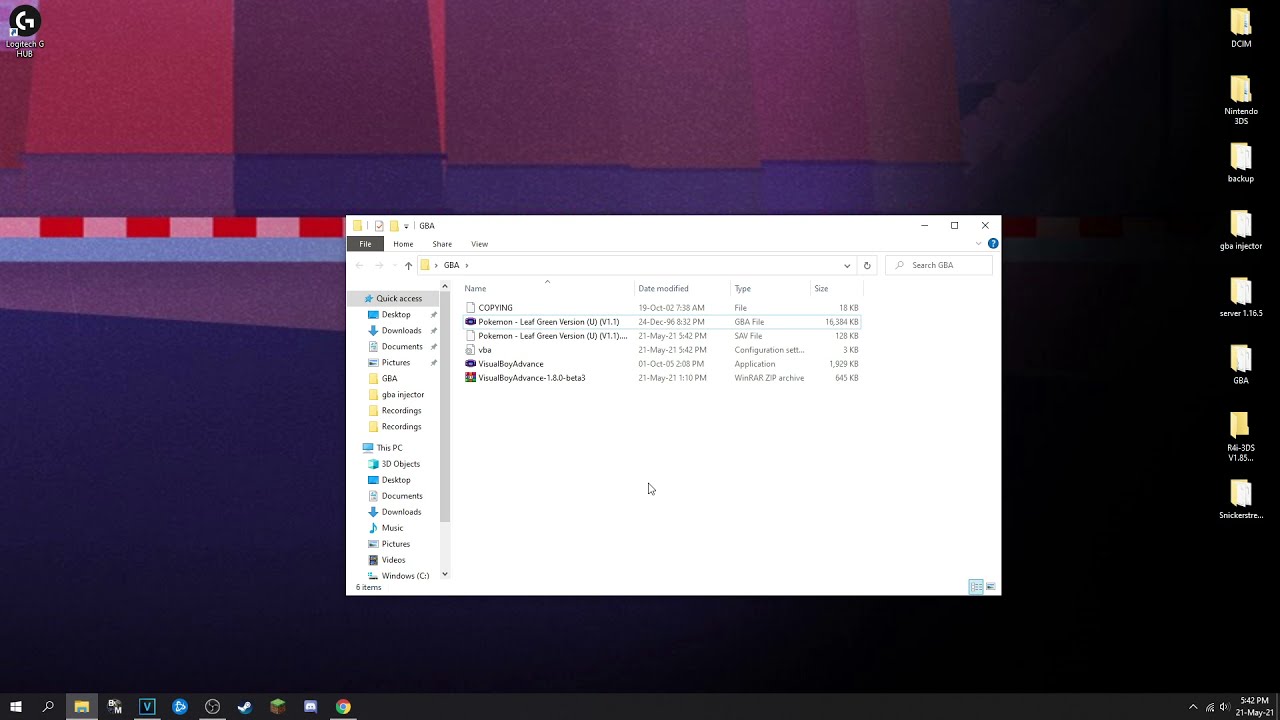Open Explorer help question mark icon
Viewport: 1280px width, 720px height.
(993, 243)
